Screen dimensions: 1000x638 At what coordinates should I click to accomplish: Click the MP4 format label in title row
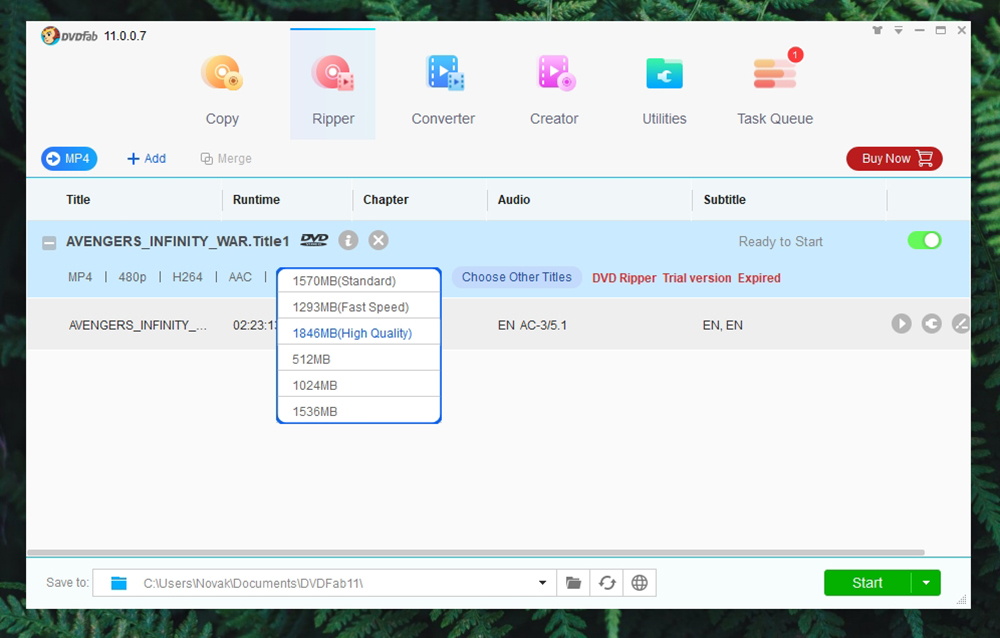pyautogui.click(x=80, y=277)
